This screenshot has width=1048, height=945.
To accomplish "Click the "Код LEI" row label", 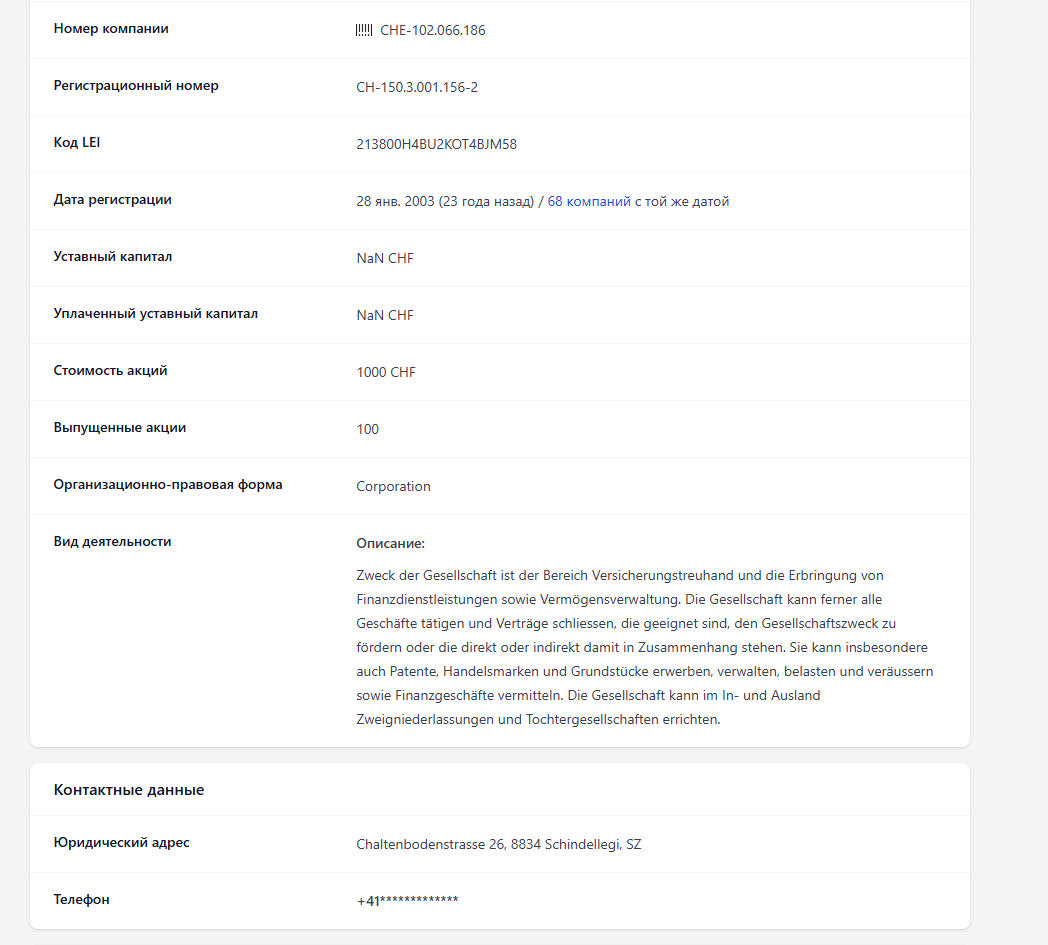I will click(77, 142).
